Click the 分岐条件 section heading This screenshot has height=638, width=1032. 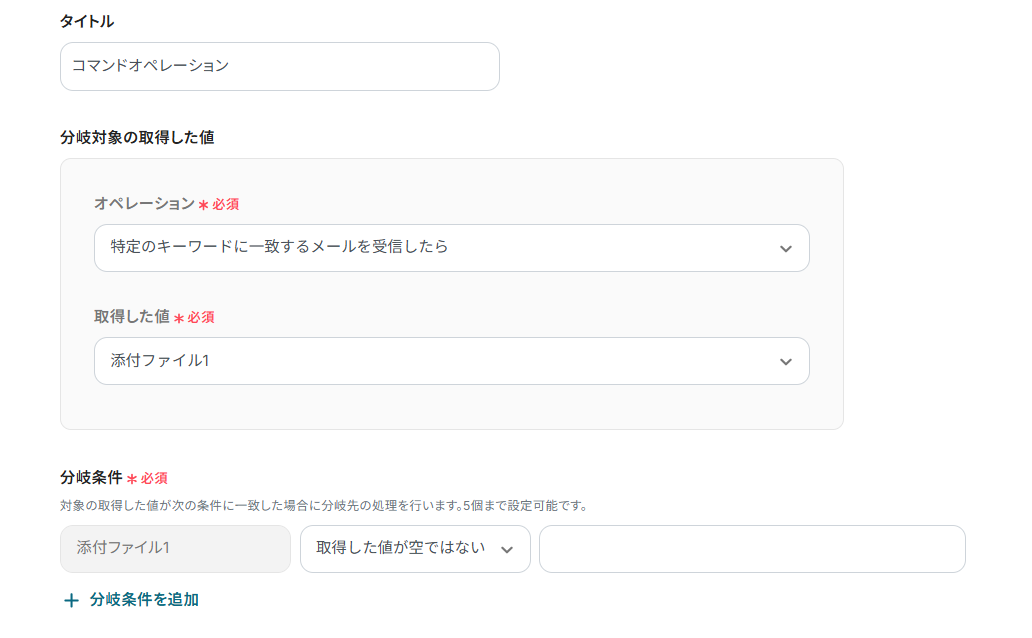[x=91, y=478]
